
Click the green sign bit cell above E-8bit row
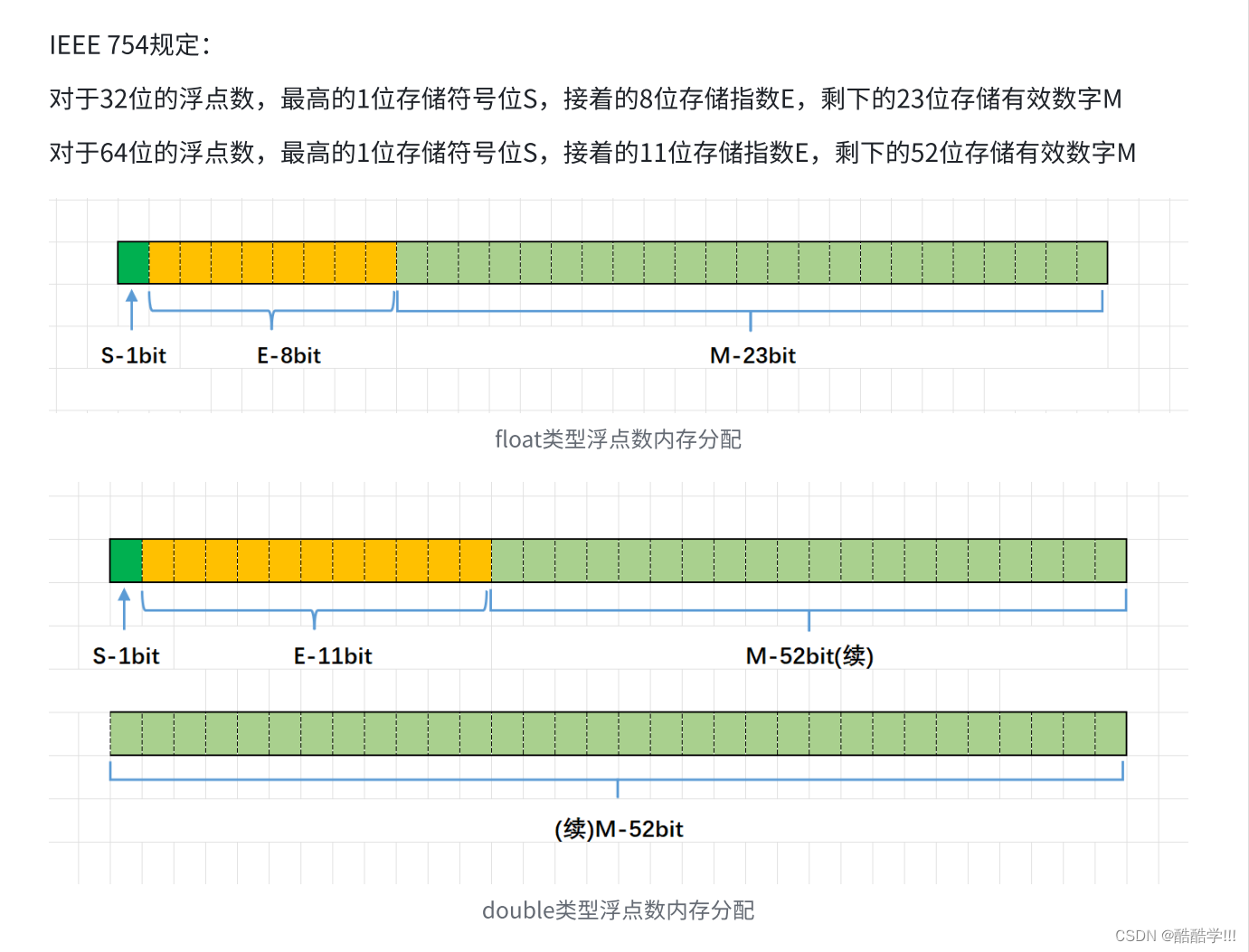point(134,262)
